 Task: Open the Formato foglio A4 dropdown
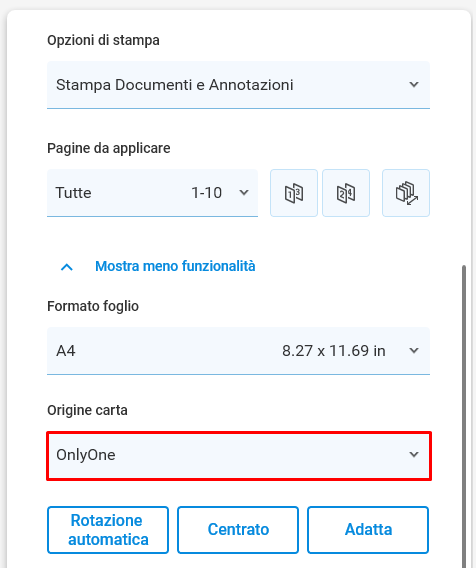tap(238, 351)
